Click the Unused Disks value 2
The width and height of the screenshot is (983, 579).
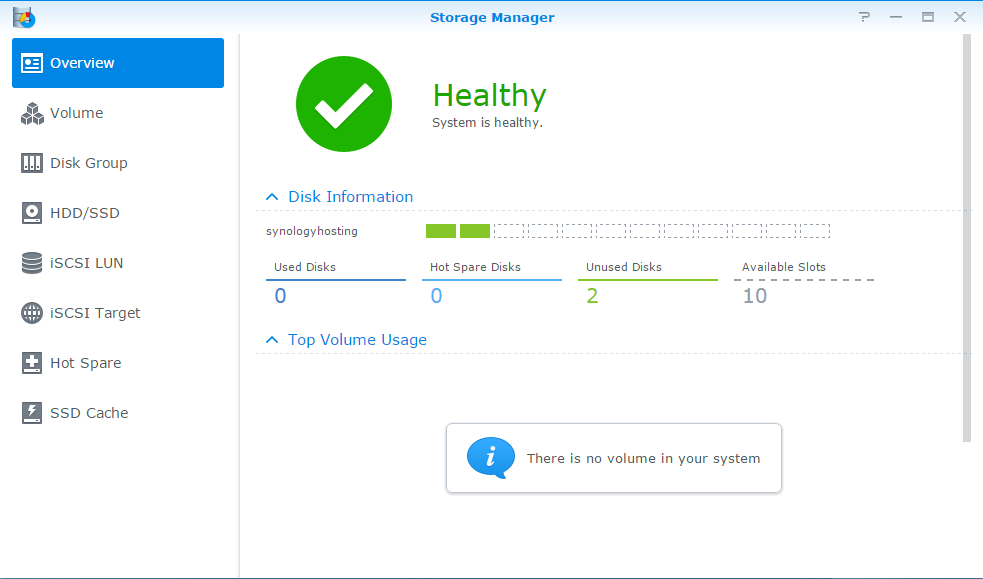(592, 296)
